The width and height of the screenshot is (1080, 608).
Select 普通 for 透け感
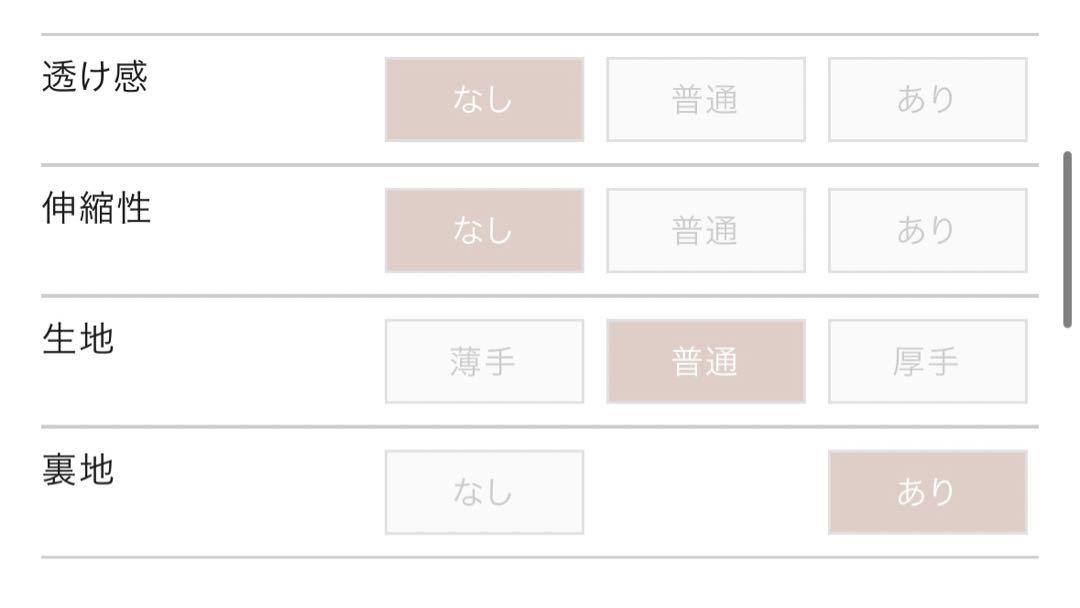tap(706, 100)
